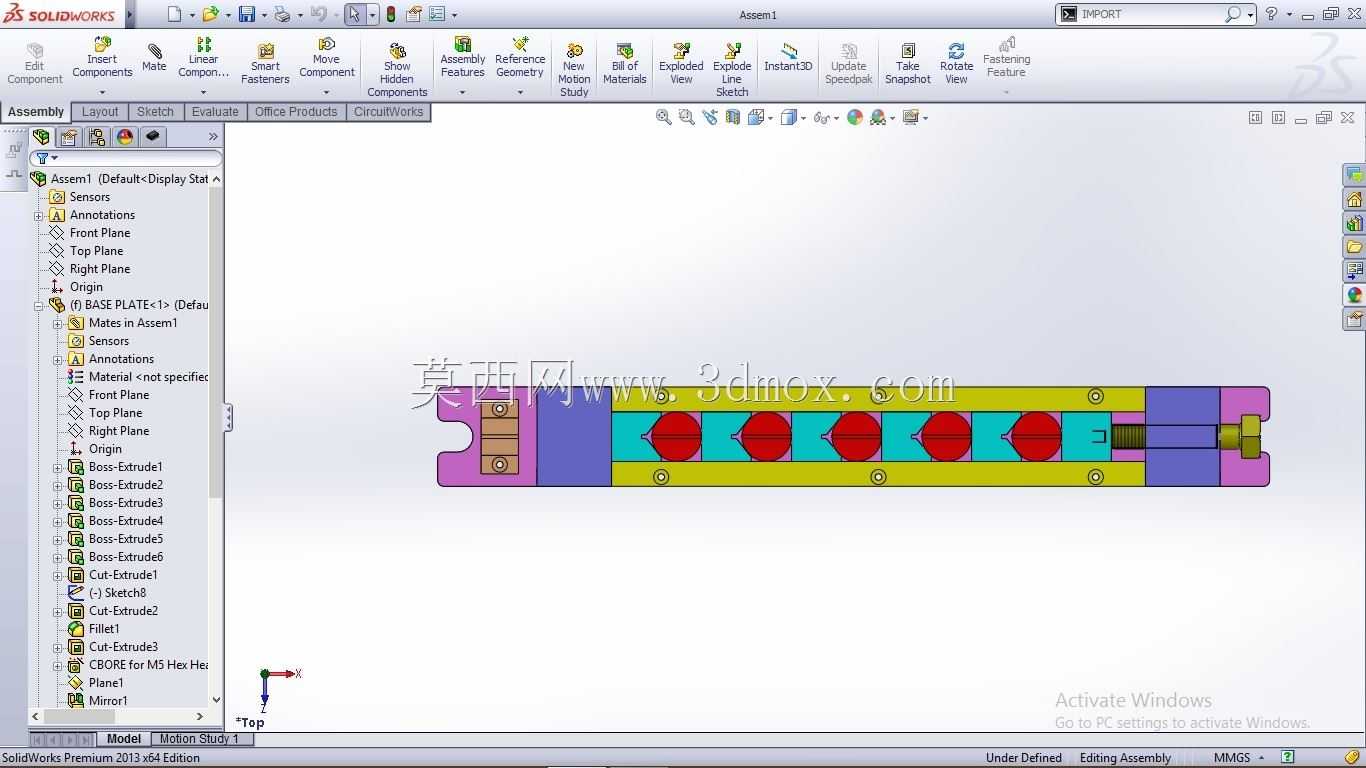This screenshot has height=768, width=1366.
Task: Click the feature tree vertical scrollbar down arrow
Action: point(216,700)
